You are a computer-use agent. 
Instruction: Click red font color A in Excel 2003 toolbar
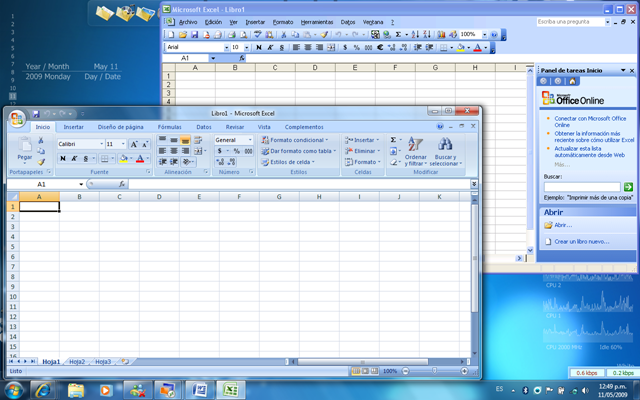[477, 48]
